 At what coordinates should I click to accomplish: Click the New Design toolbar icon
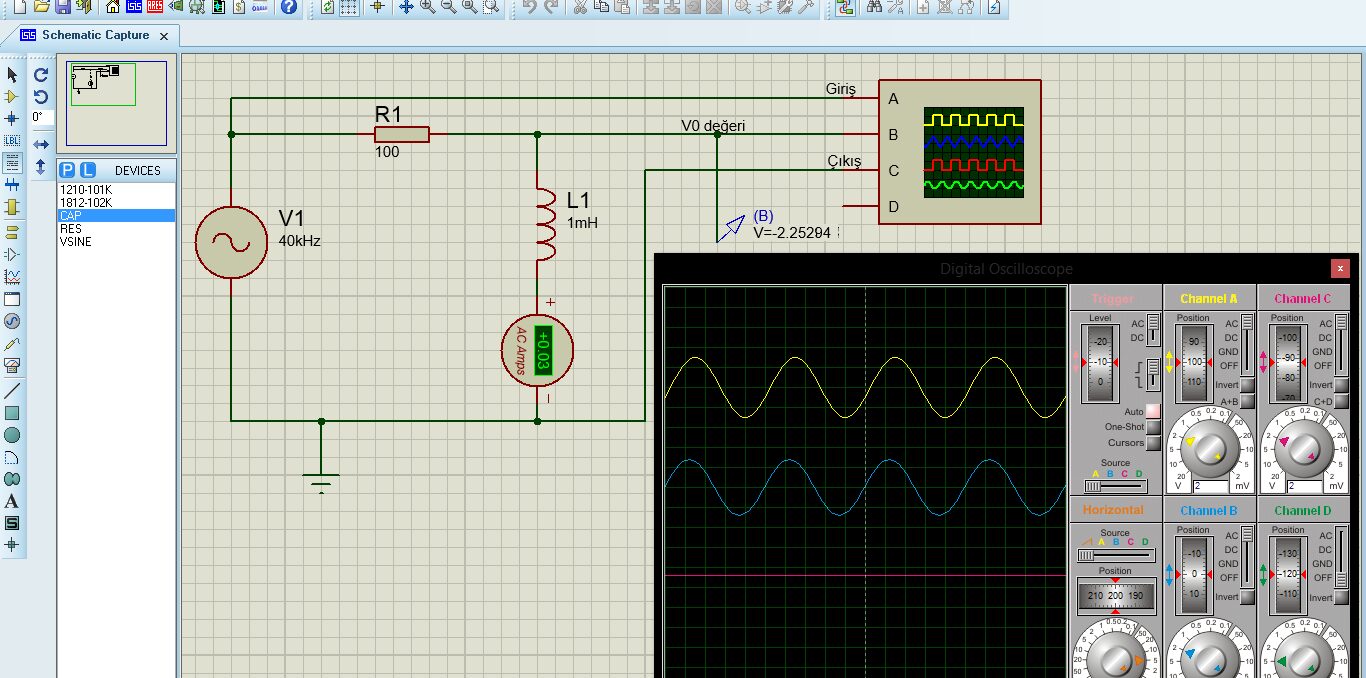coord(19,7)
